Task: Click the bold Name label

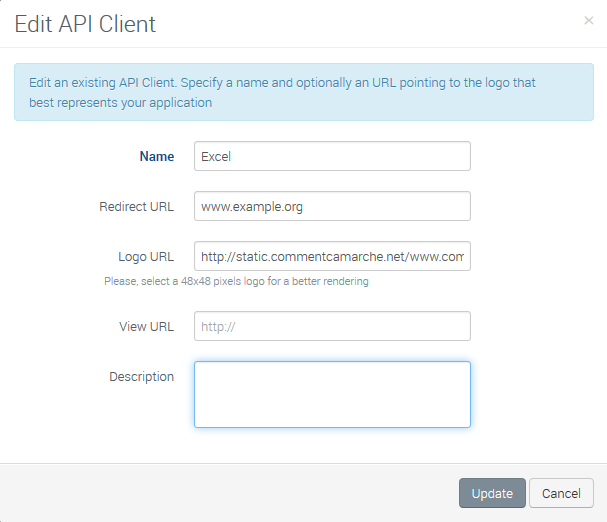Action: (157, 156)
